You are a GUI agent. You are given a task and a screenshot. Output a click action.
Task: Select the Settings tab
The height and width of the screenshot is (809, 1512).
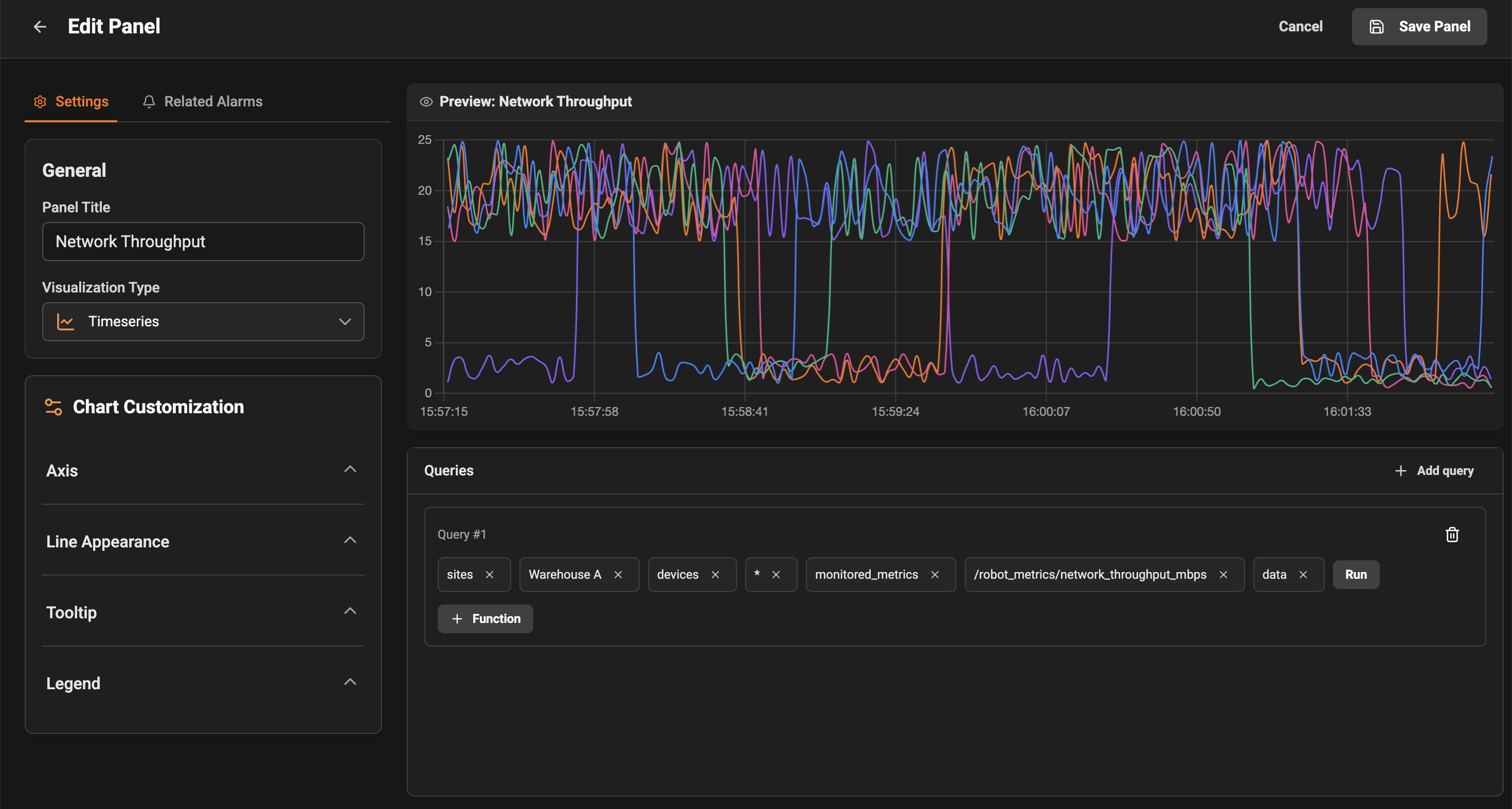coord(71,101)
